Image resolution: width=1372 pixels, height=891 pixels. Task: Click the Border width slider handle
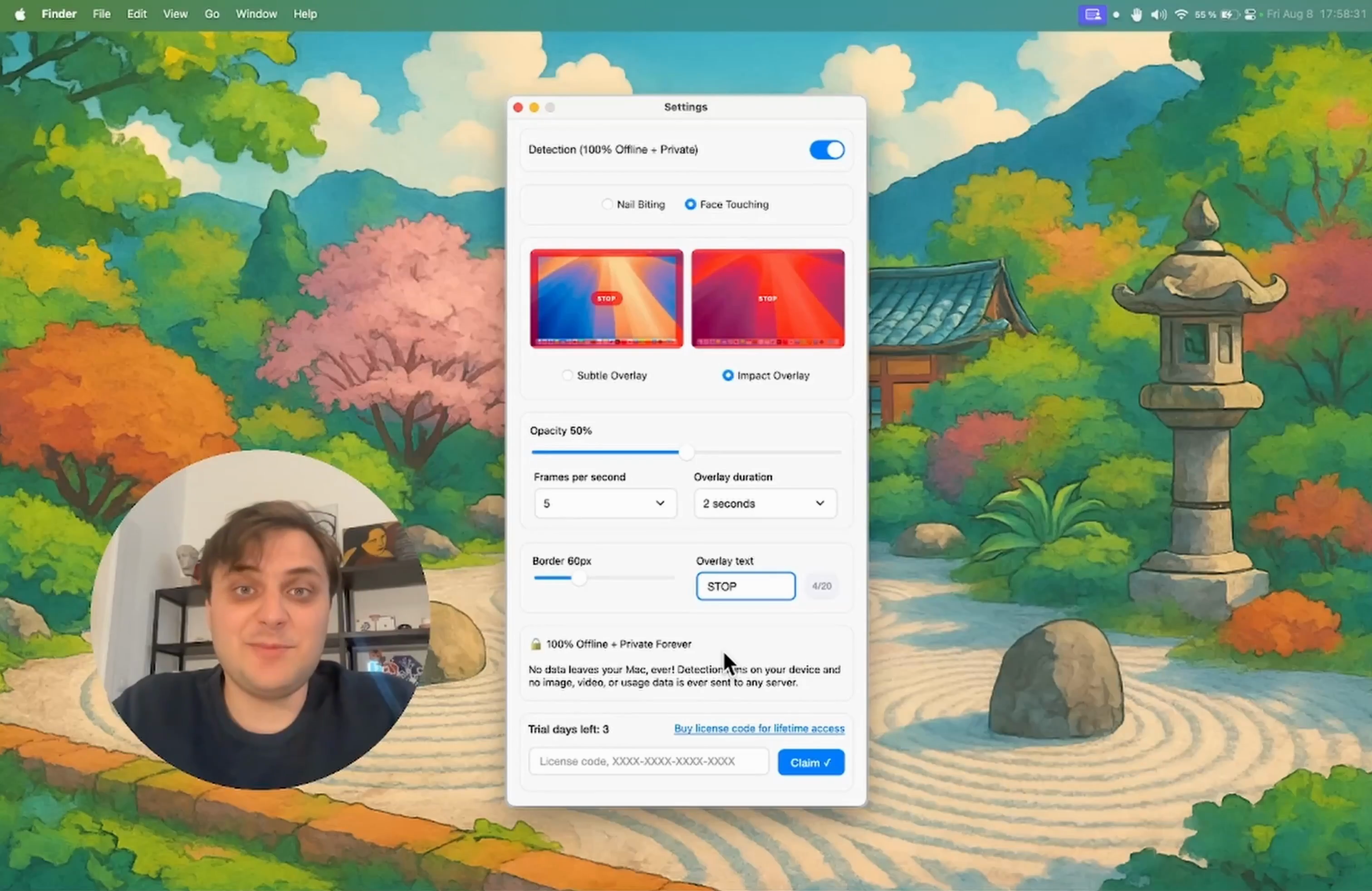tap(579, 578)
